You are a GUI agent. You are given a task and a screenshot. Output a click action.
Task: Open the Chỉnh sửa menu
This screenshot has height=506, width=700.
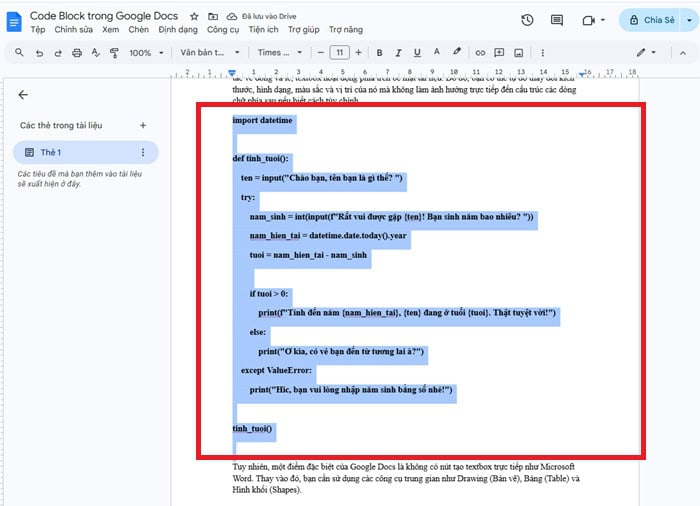74,29
